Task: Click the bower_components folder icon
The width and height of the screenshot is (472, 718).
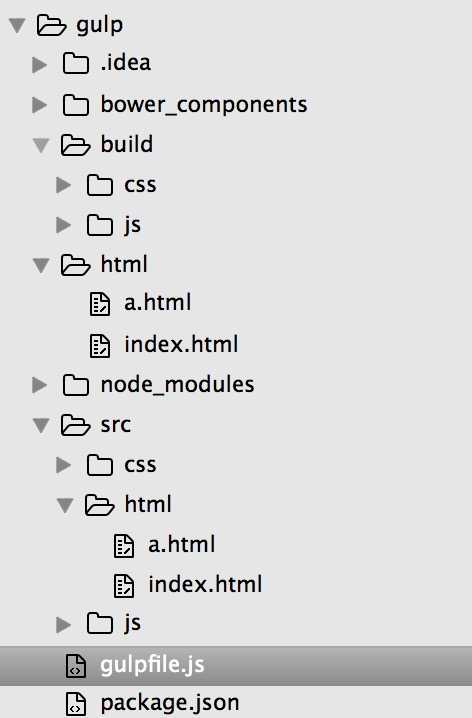Action: 76,105
